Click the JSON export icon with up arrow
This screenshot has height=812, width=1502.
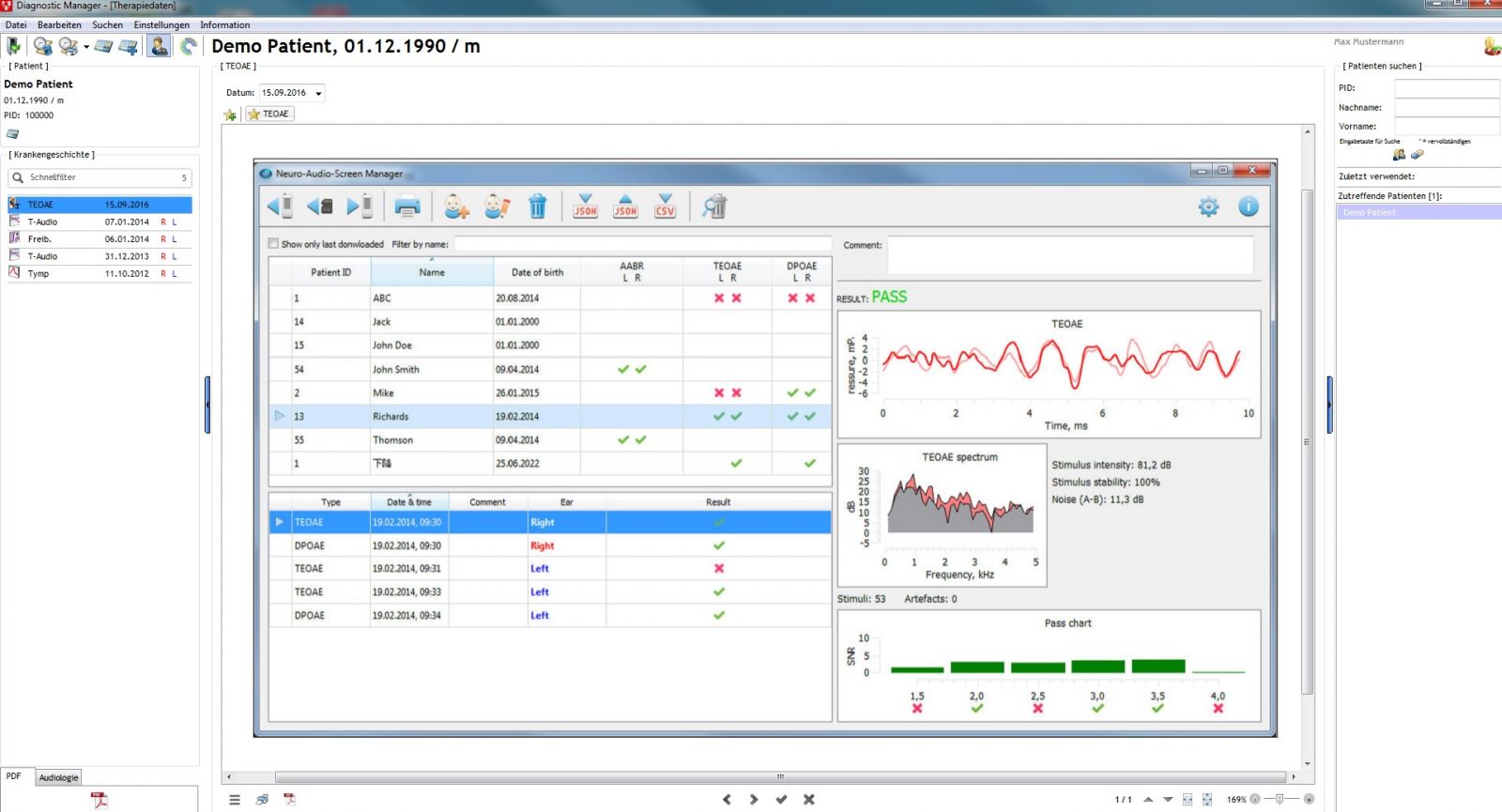pyautogui.click(x=625, y=207)
